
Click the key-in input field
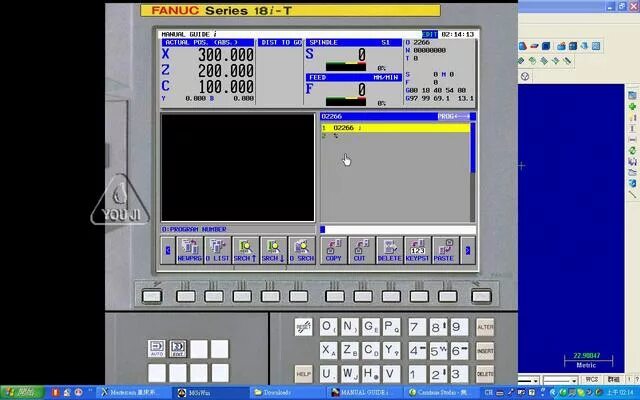coord(398,229)
